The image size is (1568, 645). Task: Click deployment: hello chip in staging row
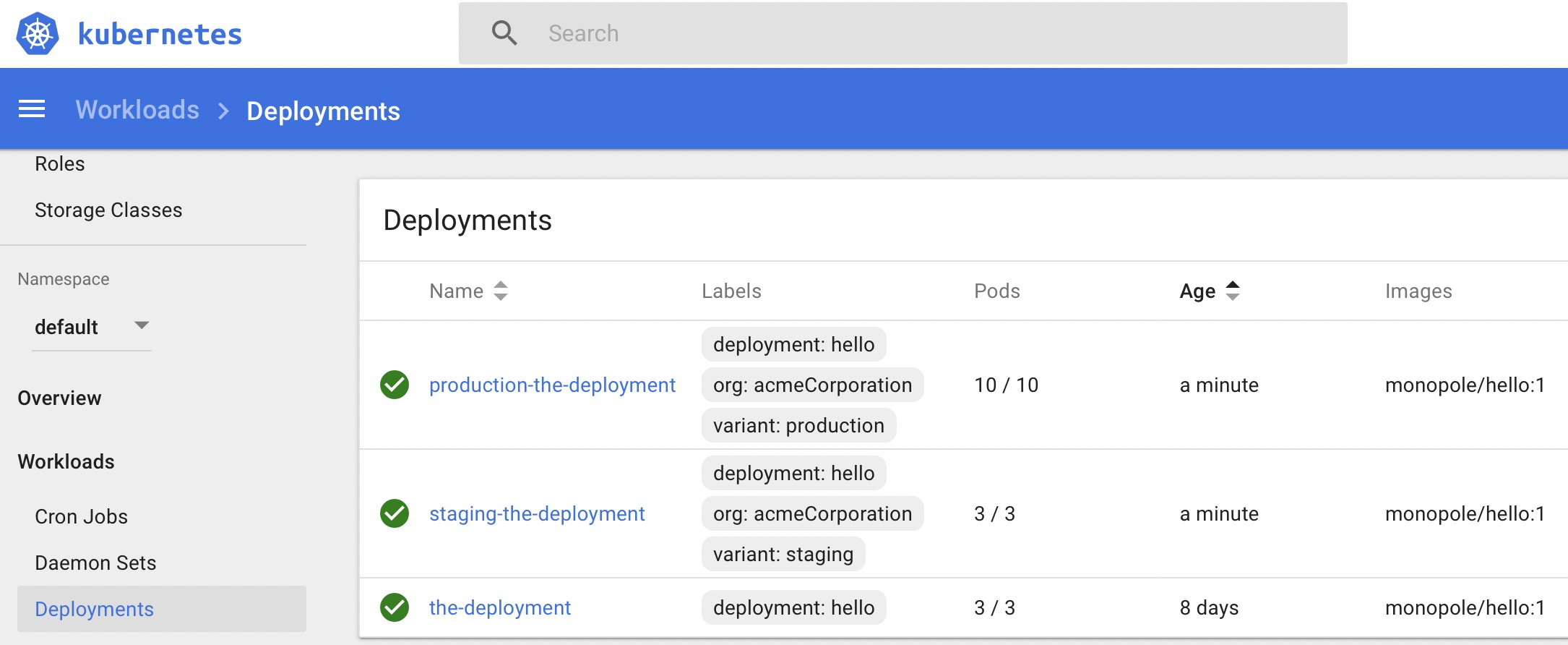[x=794, y=473]
